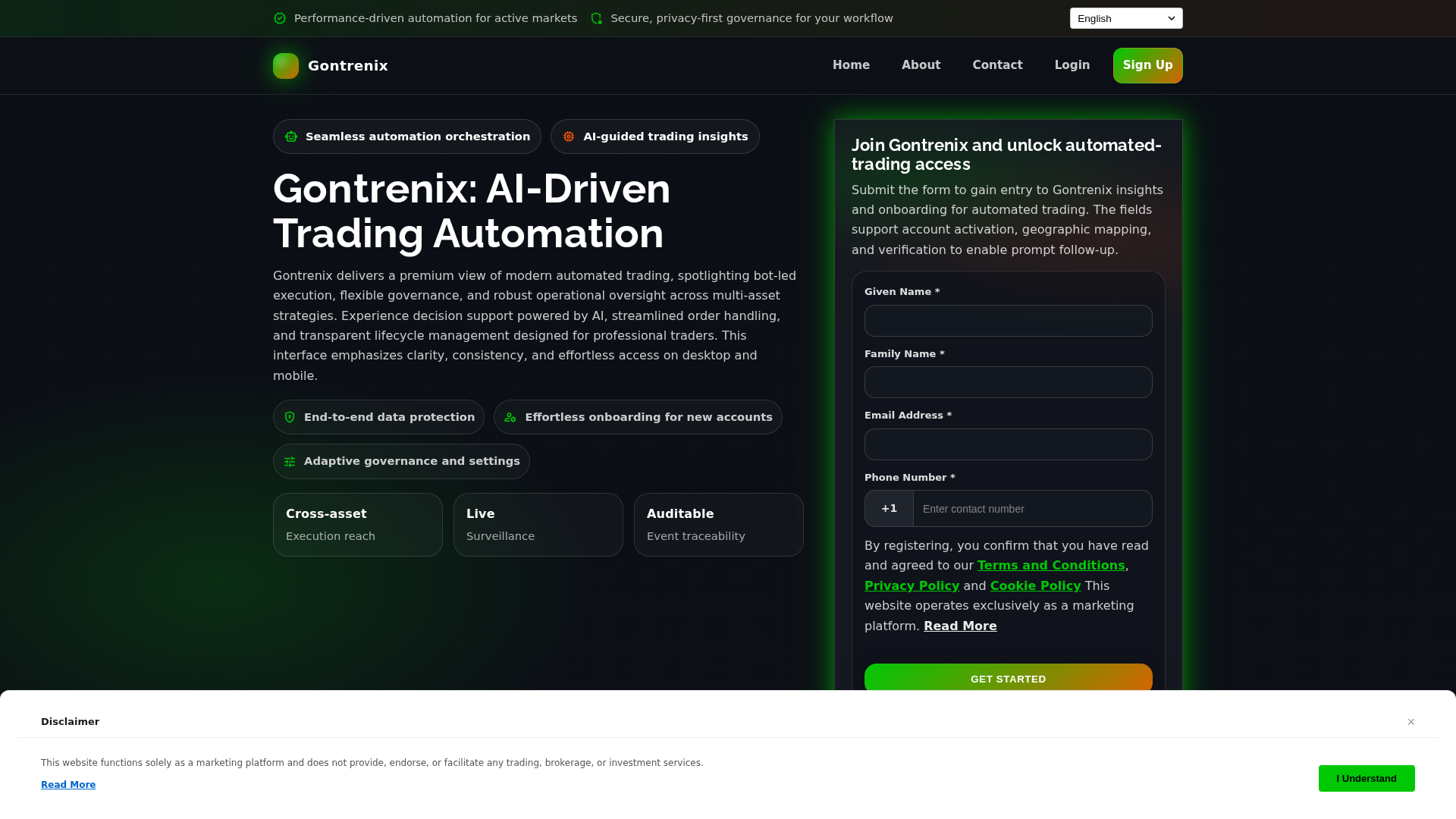Focus the Given Name input field
This screenshot has height=819, width=1456.
coord(1009,321)
